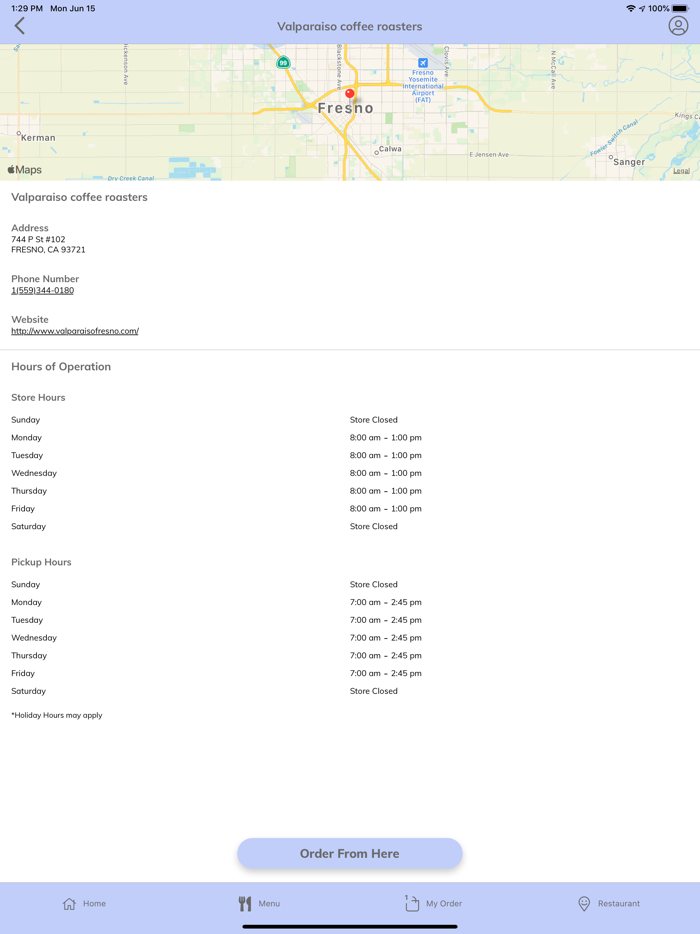The image size is (700, 934).
Task: Select the FRESNO, CA 93721 text
Action: [x=48, y=250]
